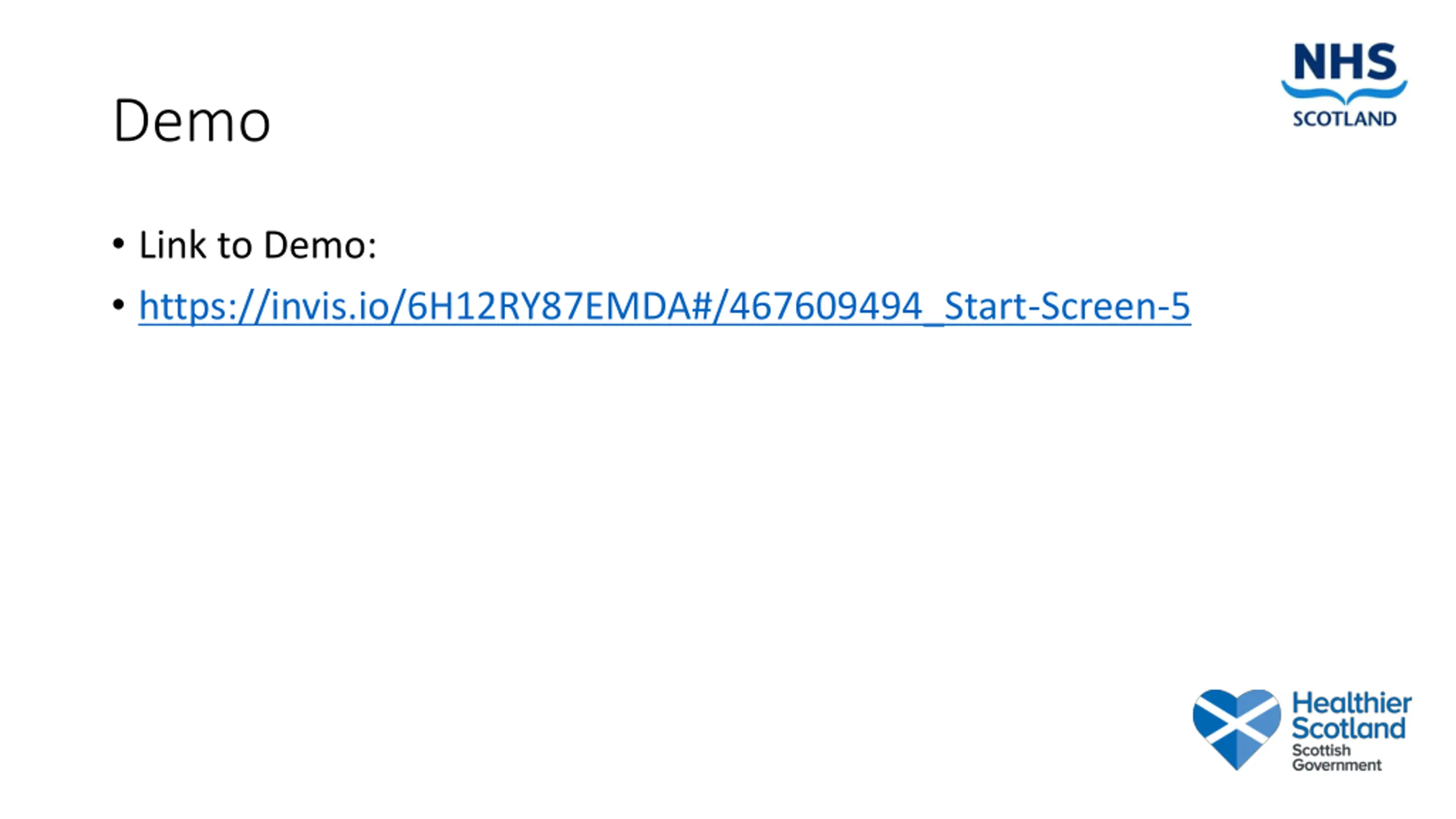Click the "Link to Demo:" text line
Image resolution: width=1456 pixels, height=819 pixels.
point(258,245)
